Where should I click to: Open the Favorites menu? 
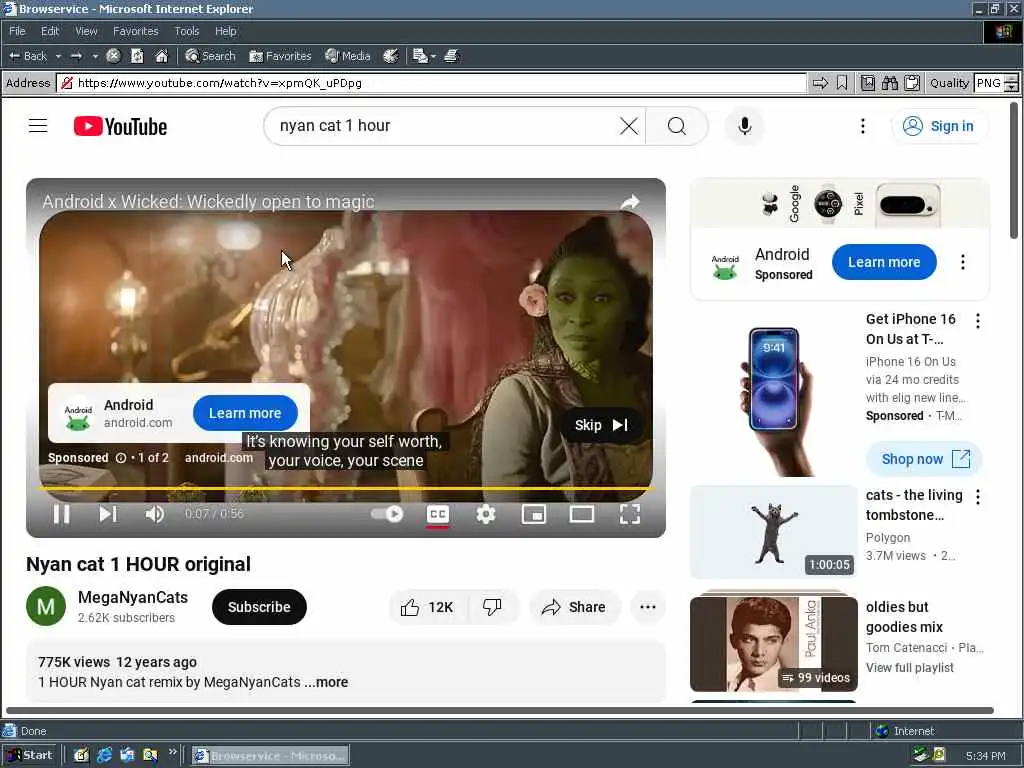coord(135,31)
